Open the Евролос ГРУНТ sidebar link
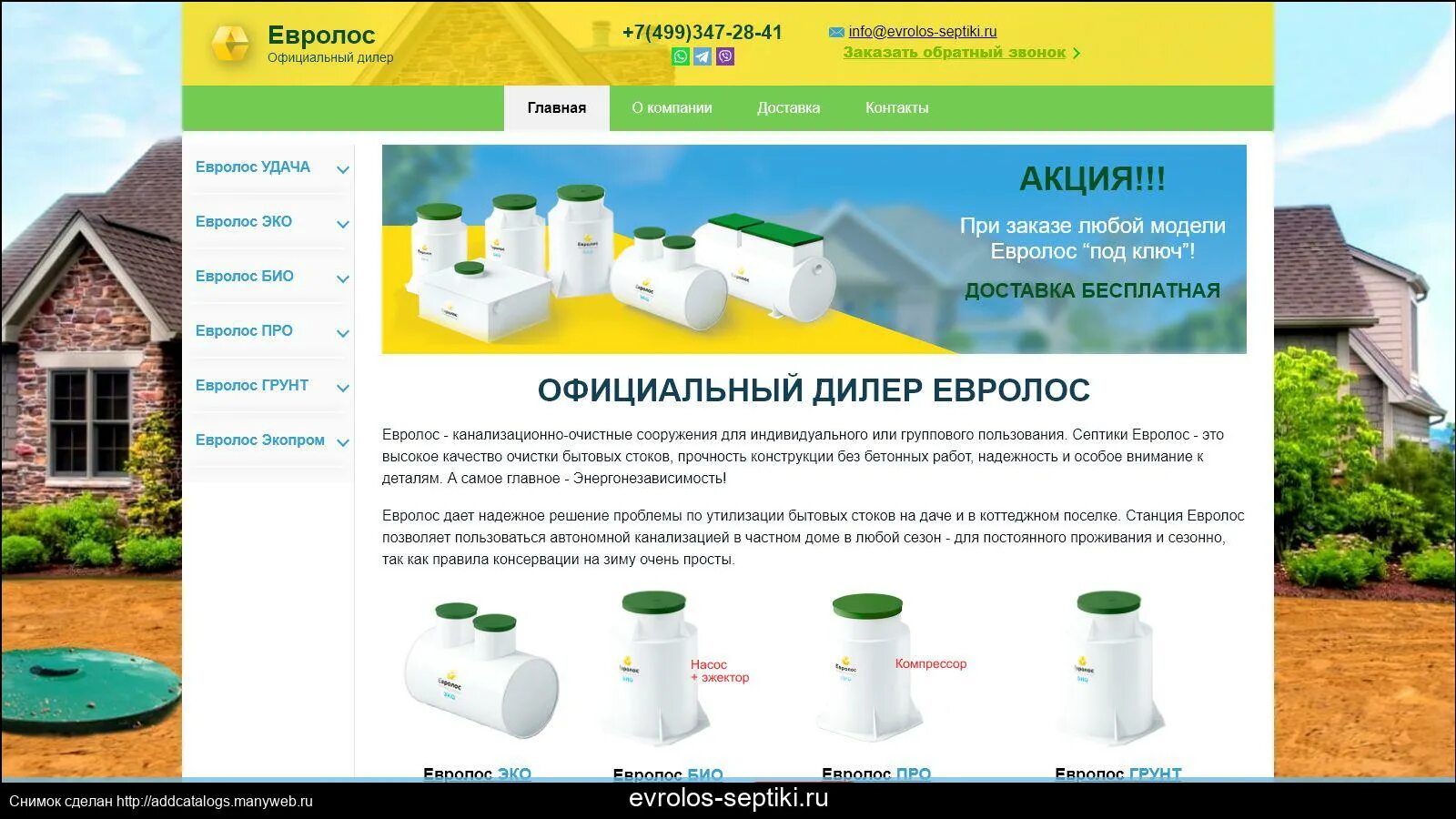1456x819 pixels. tap(252, 386)
